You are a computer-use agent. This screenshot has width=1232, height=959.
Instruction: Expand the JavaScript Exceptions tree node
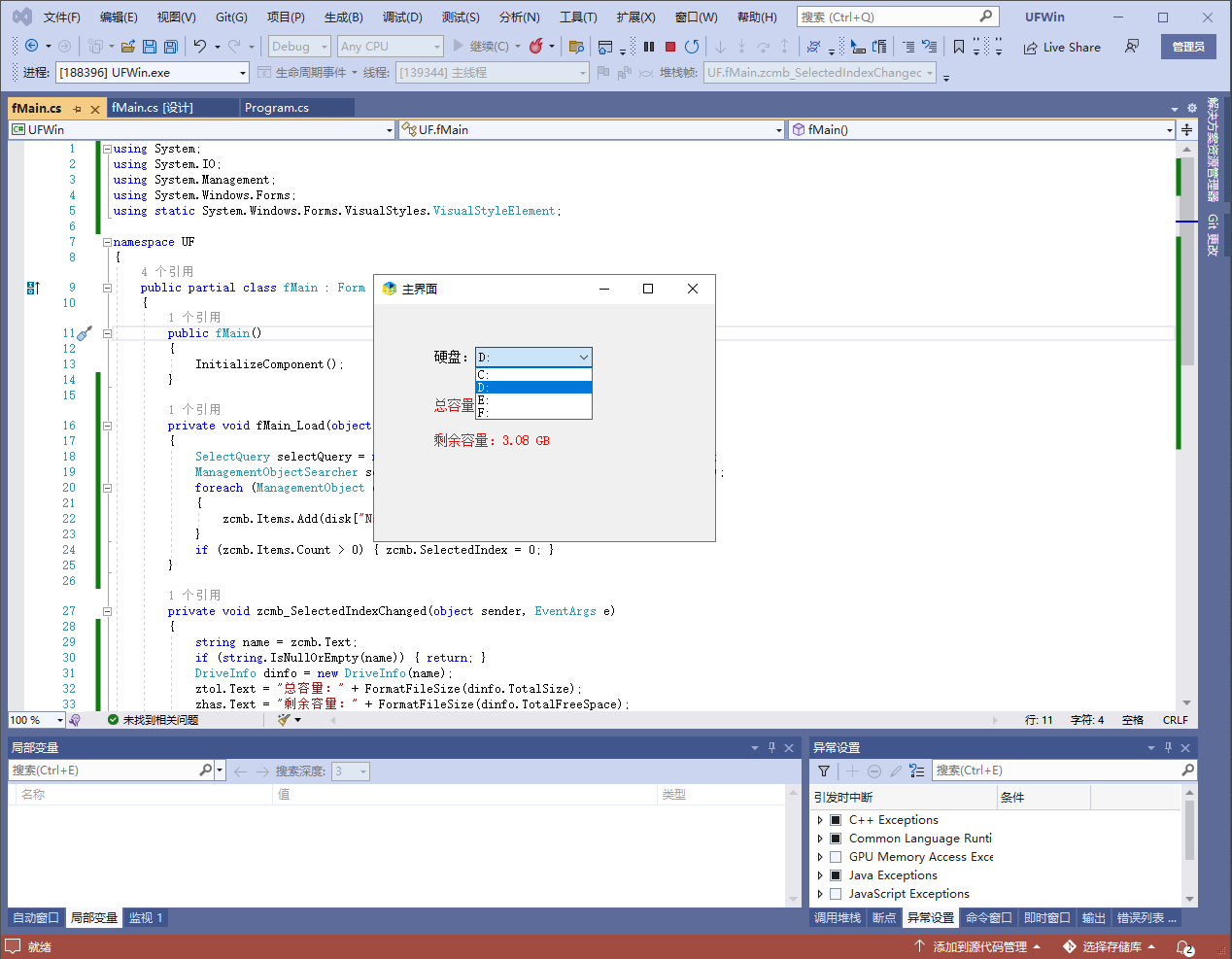[x=820, y=894]
